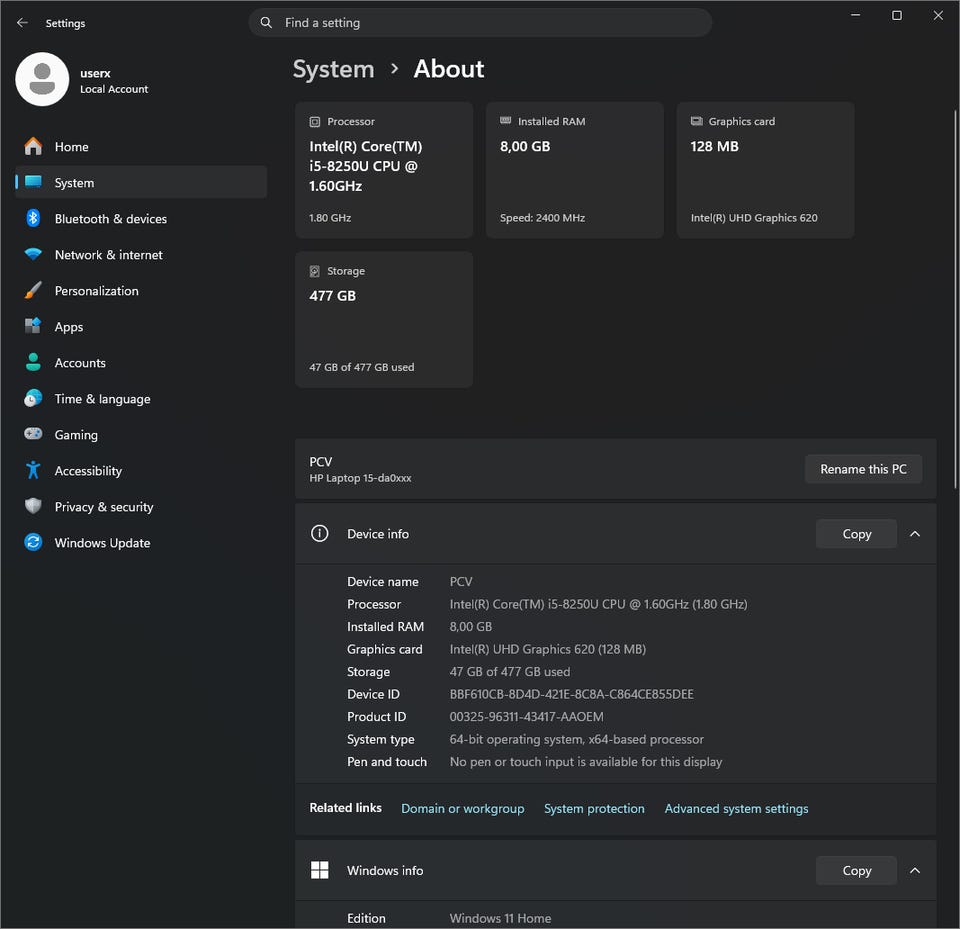Click the Network wifi icon
The width and height of the screenshot is (960, 929).
point(33,254)
